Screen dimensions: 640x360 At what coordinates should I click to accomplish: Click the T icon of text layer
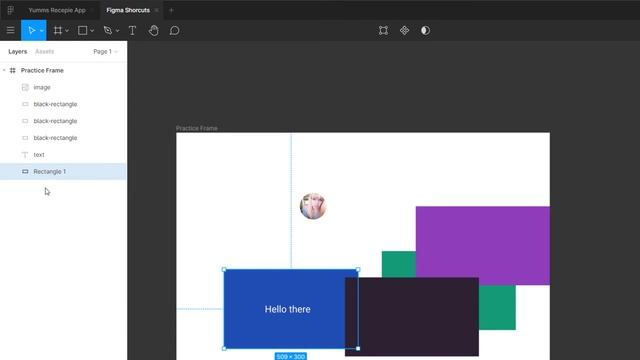click(25, 155)
